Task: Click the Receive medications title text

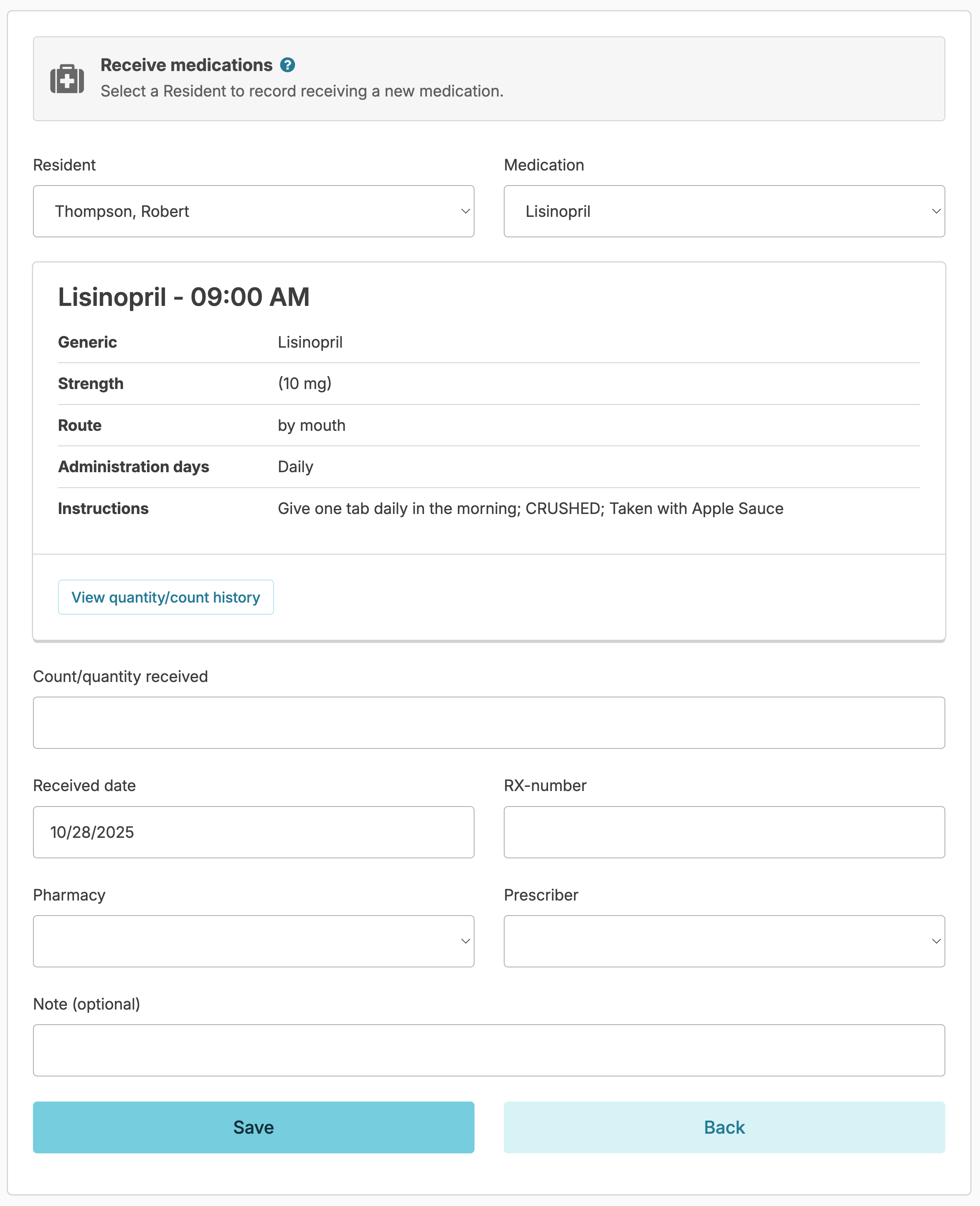Action: (186, 65)
